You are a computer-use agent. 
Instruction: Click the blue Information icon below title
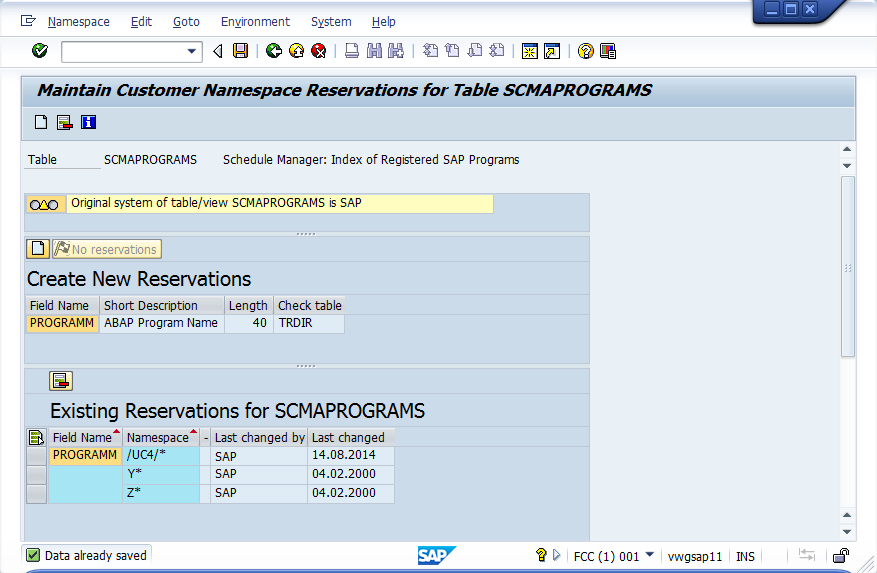click(x=89, y=122)
